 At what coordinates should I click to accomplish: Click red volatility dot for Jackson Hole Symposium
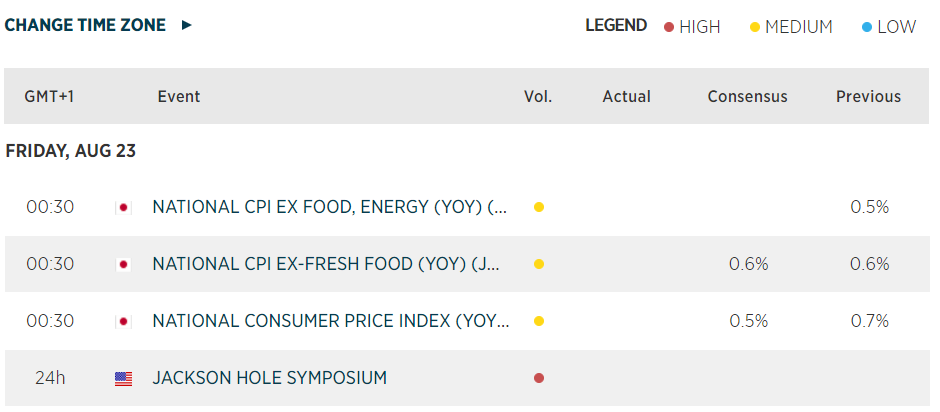(x=538, y=379)
